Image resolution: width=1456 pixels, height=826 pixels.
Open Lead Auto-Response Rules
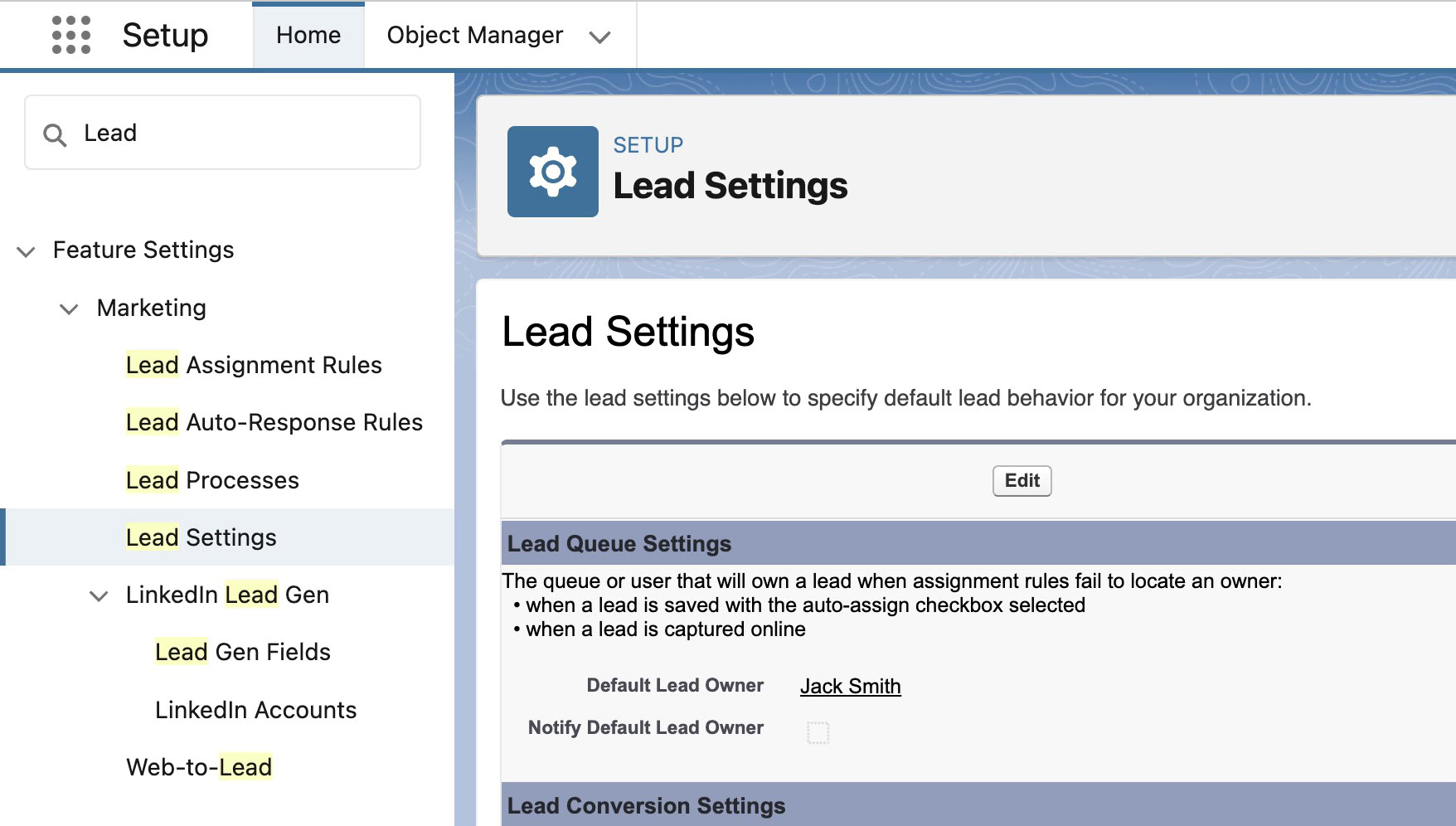pos(274,422)
